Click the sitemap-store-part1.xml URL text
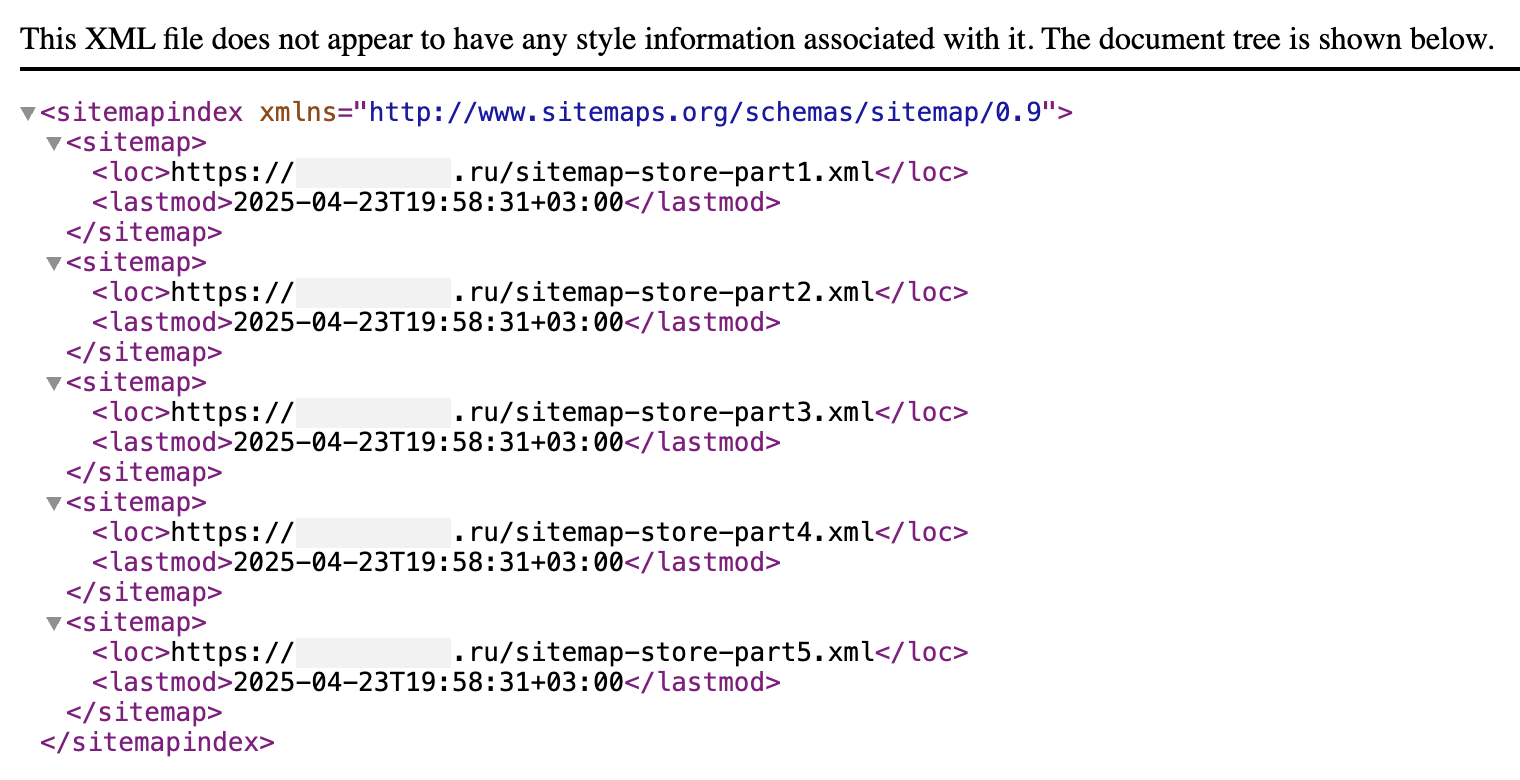The height and width of the screenshot is (780, 1520). (523, 172)
